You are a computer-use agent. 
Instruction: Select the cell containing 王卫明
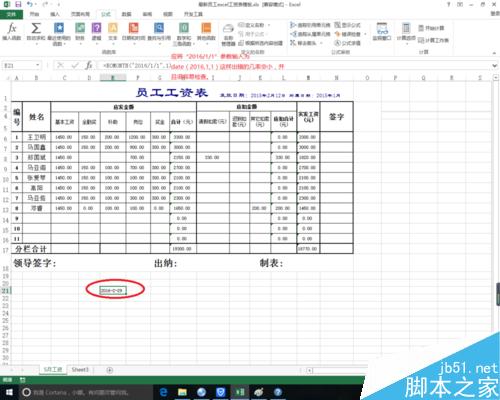[x=37, y=137]
